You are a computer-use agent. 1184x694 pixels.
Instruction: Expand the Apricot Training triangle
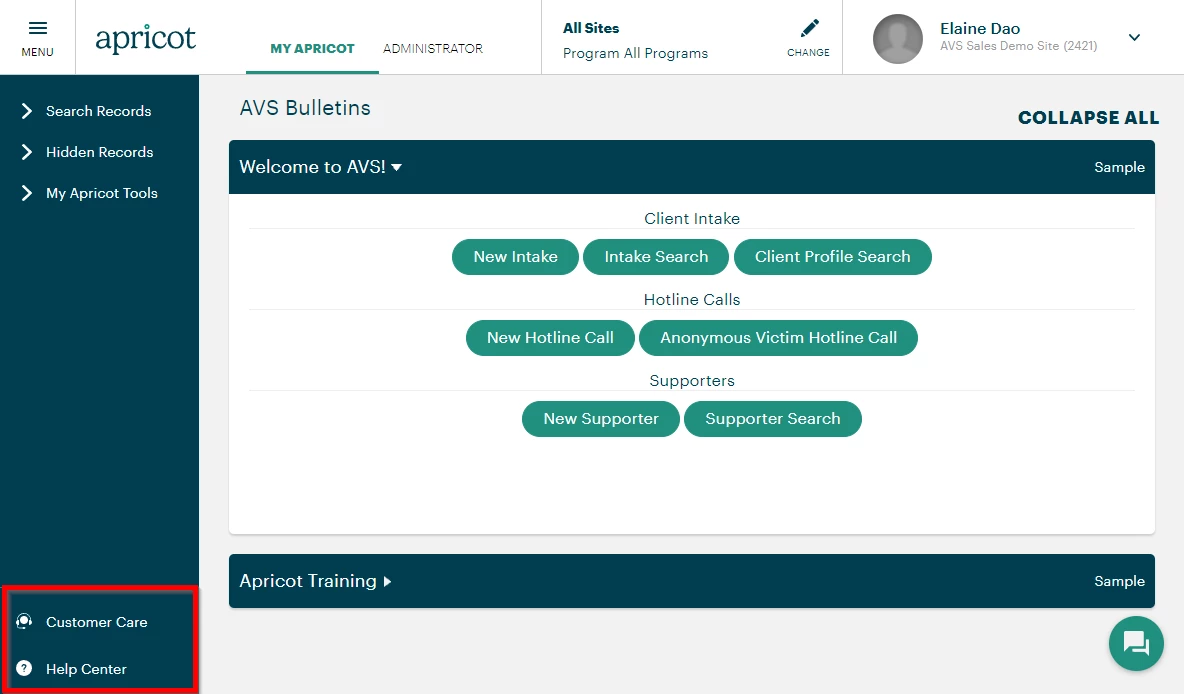coord(387,581)
